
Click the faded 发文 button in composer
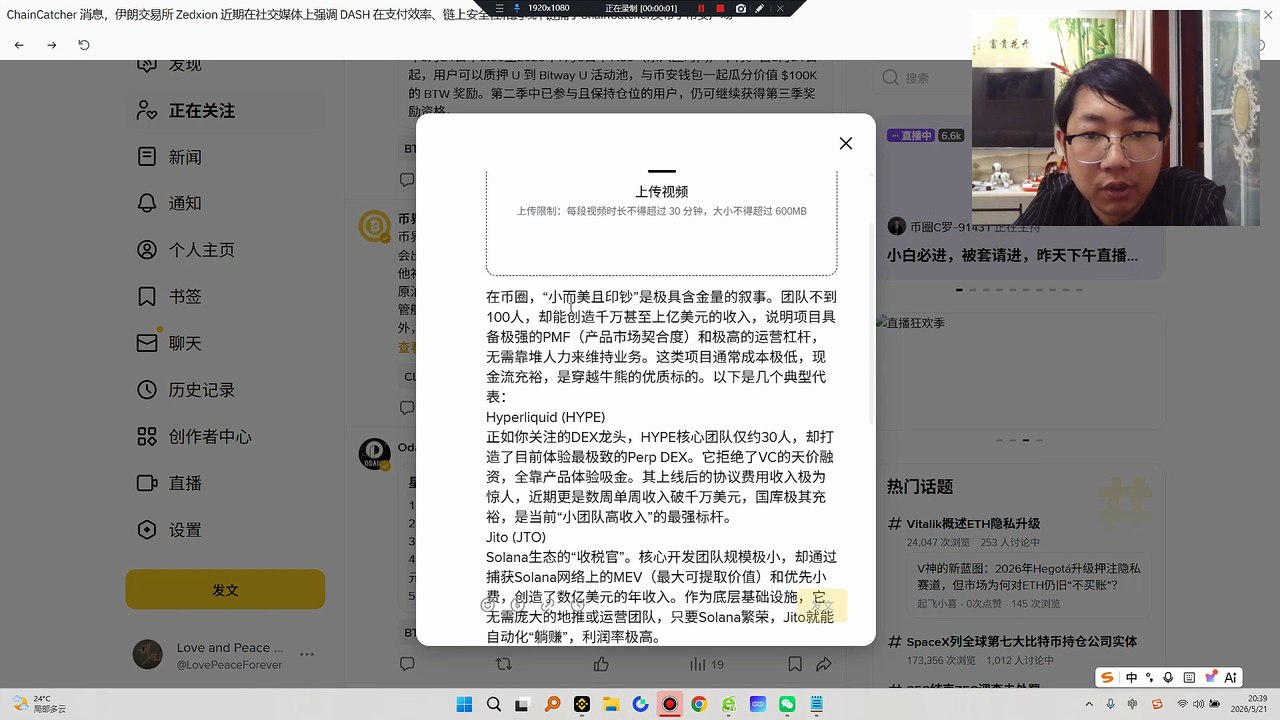pos(822,605)
